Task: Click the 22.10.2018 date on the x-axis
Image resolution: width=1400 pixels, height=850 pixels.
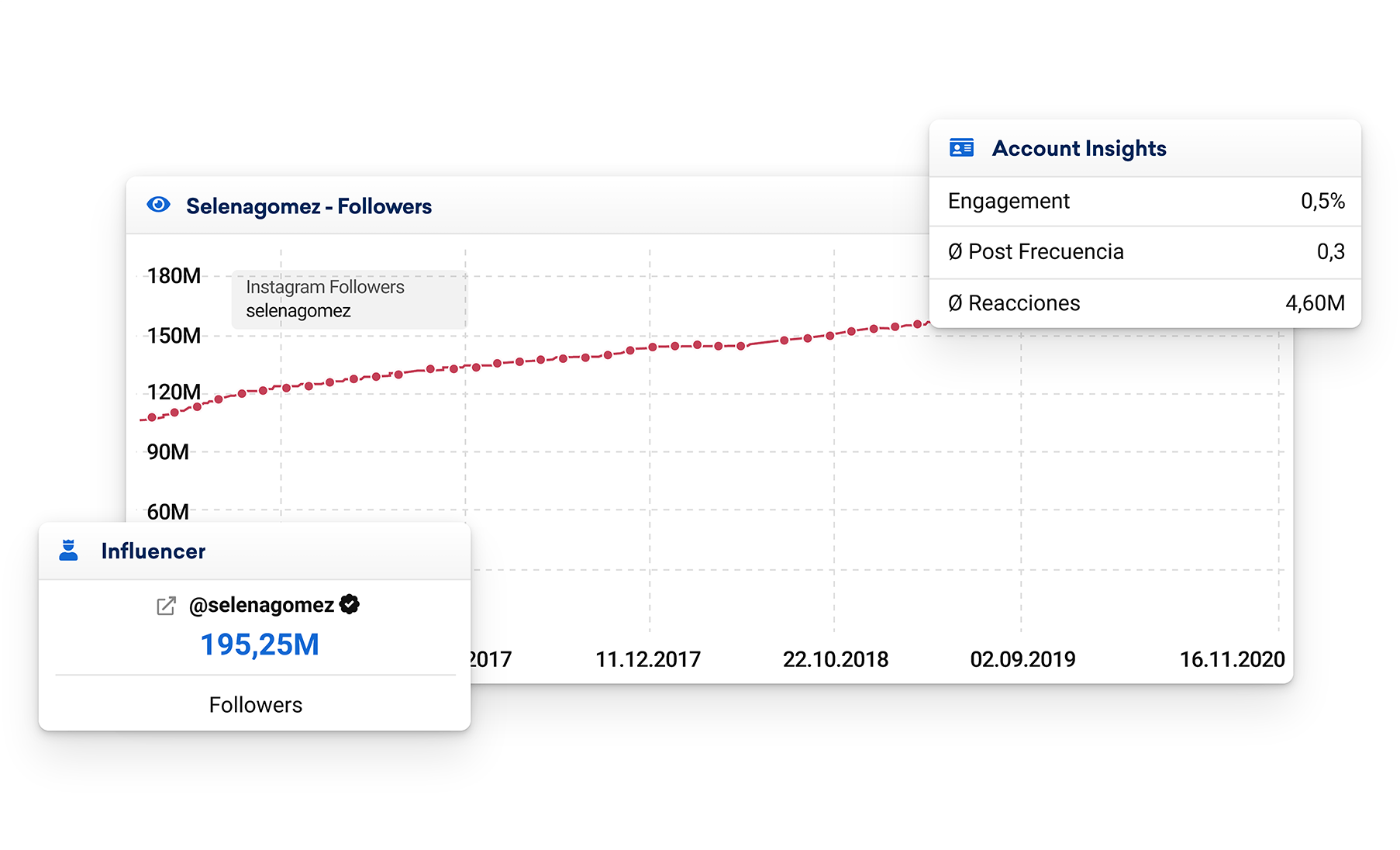Action: click(x=835, y=659)
